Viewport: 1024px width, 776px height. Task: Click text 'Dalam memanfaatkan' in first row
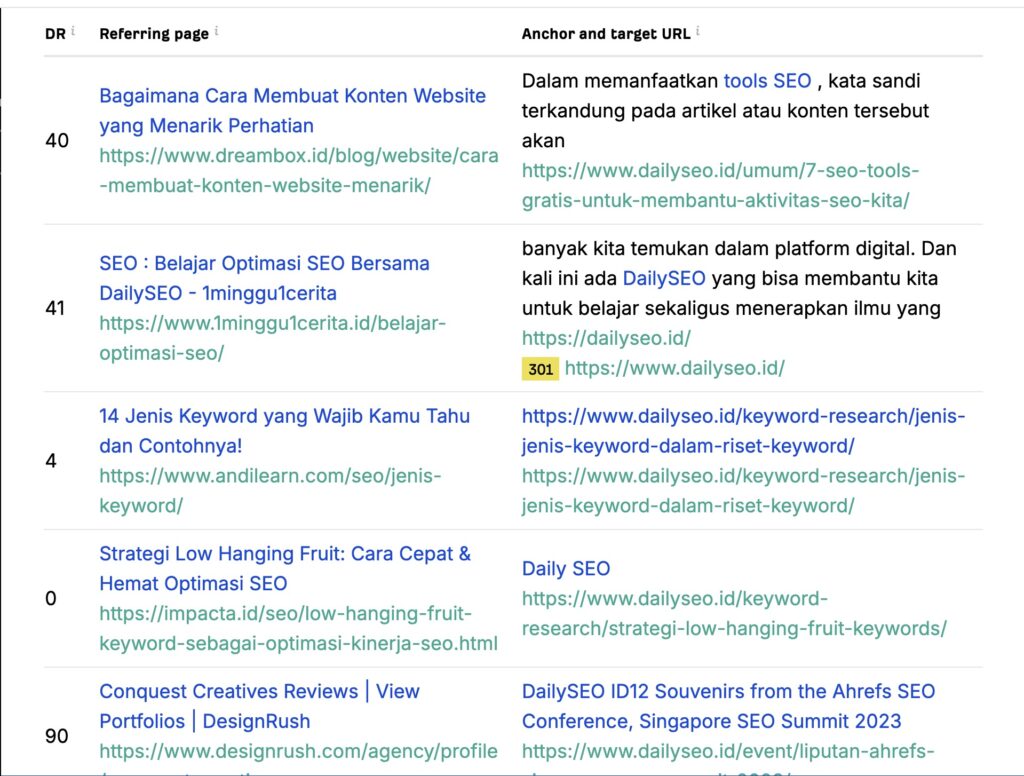pos(620,81)
